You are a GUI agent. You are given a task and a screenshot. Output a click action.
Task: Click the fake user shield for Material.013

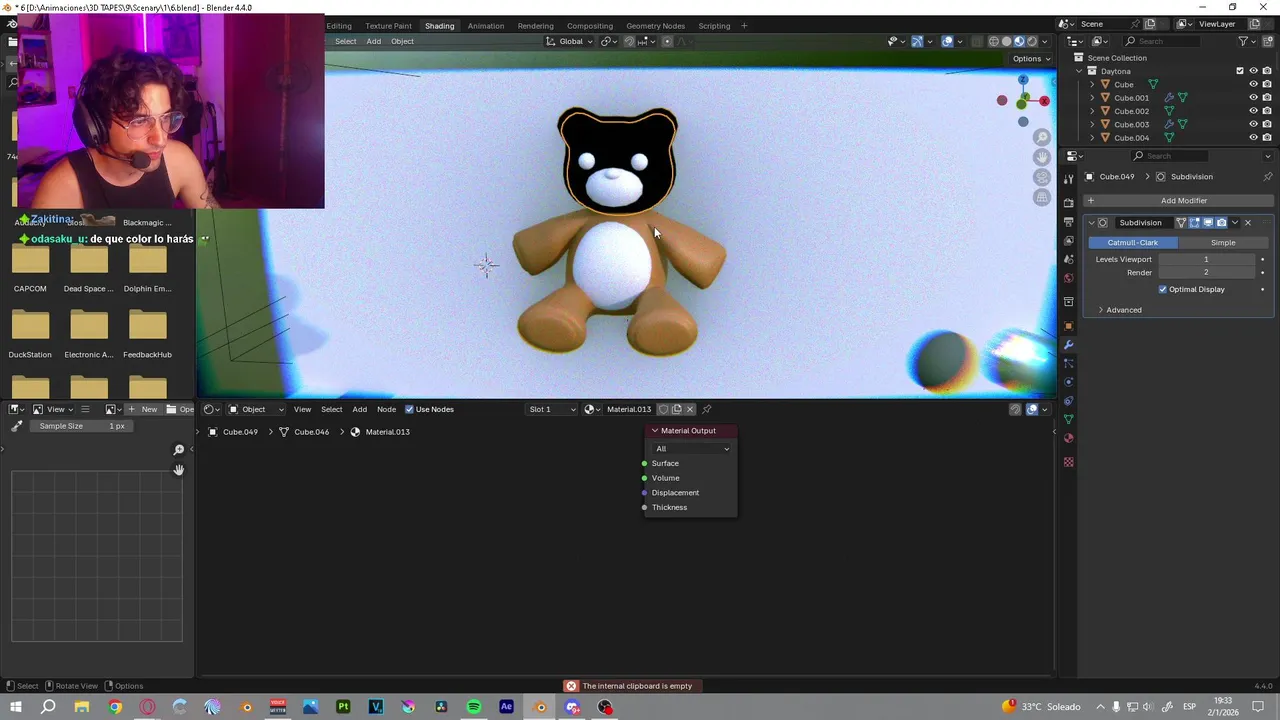pos(663,409)
